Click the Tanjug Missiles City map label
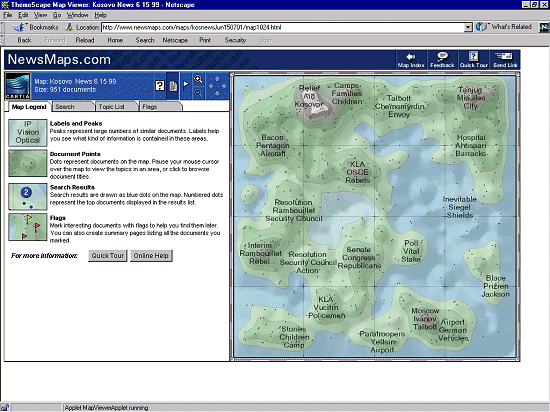This screenshot has height=412, width=550. pos(471,98)
